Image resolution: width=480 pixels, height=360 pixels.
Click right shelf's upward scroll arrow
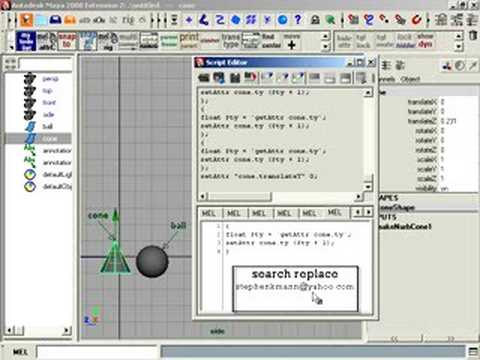click(459, 36)
